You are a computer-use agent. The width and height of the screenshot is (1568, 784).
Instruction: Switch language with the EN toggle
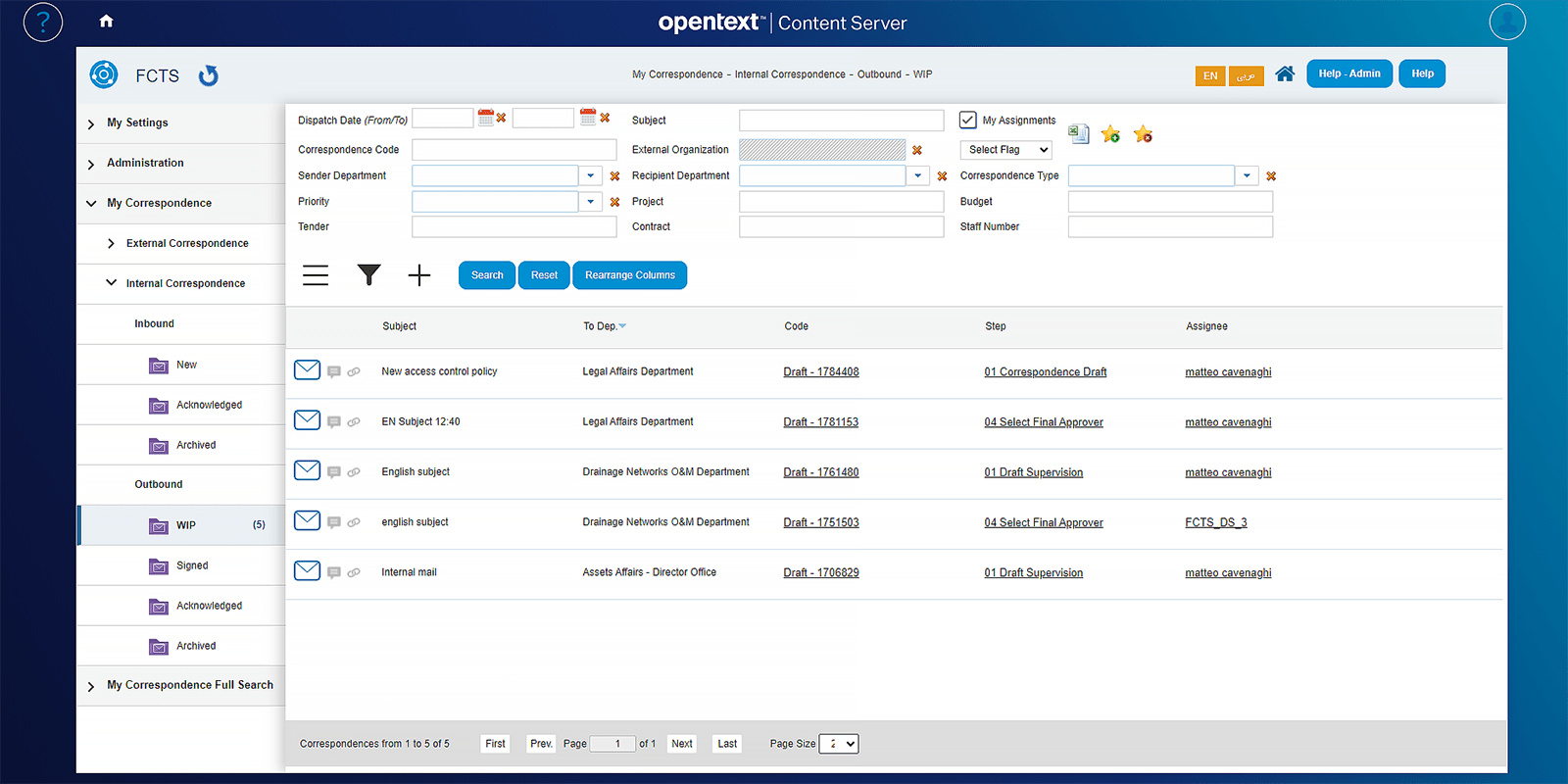click(1210, 75)
